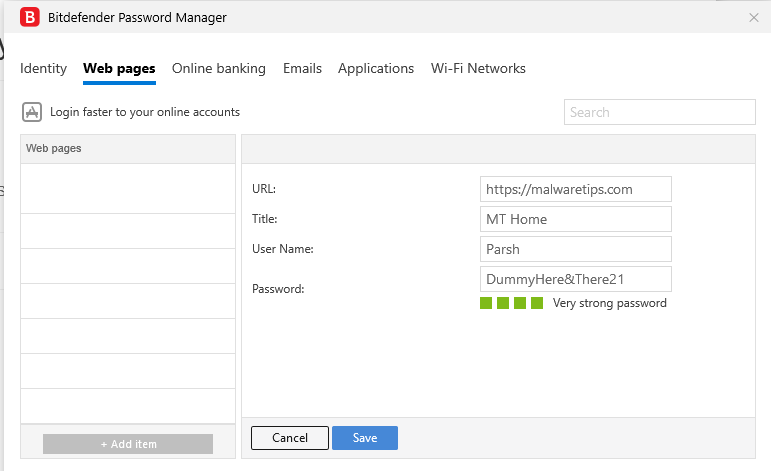Click the Add item button
Screen dimensions: 771x471
[128, 444]
